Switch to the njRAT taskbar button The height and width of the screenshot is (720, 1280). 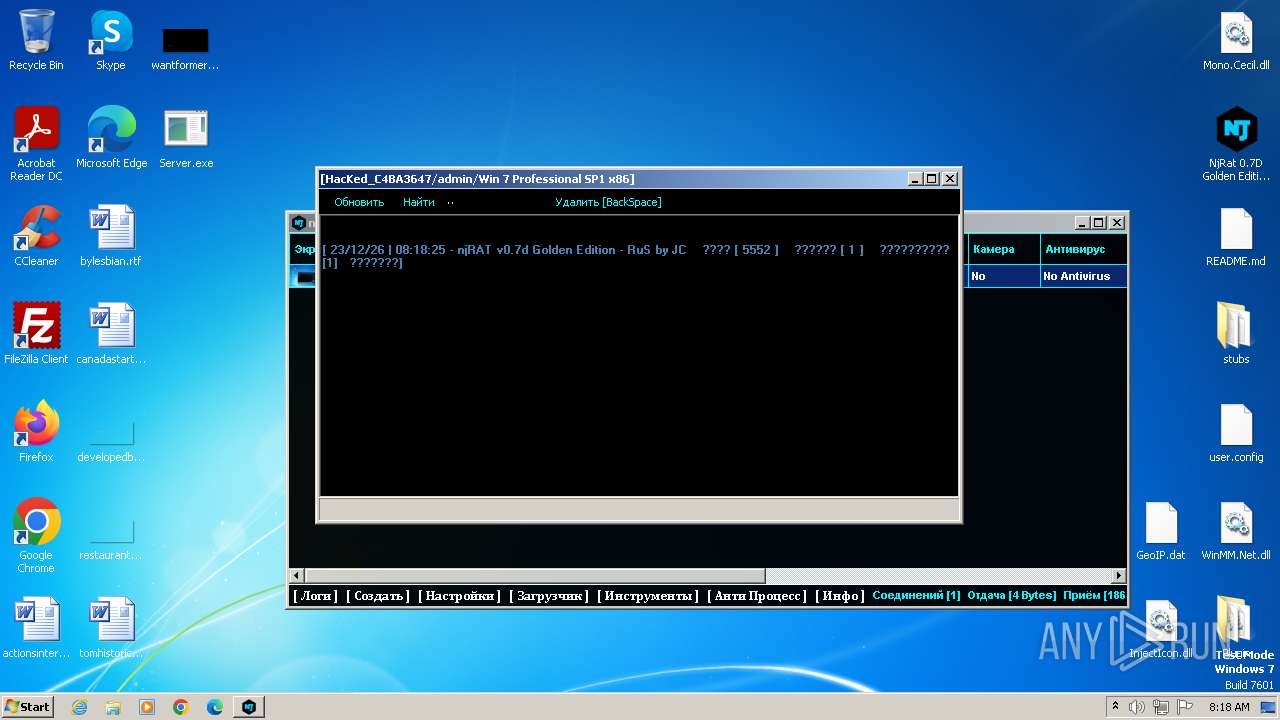[249, 707]
